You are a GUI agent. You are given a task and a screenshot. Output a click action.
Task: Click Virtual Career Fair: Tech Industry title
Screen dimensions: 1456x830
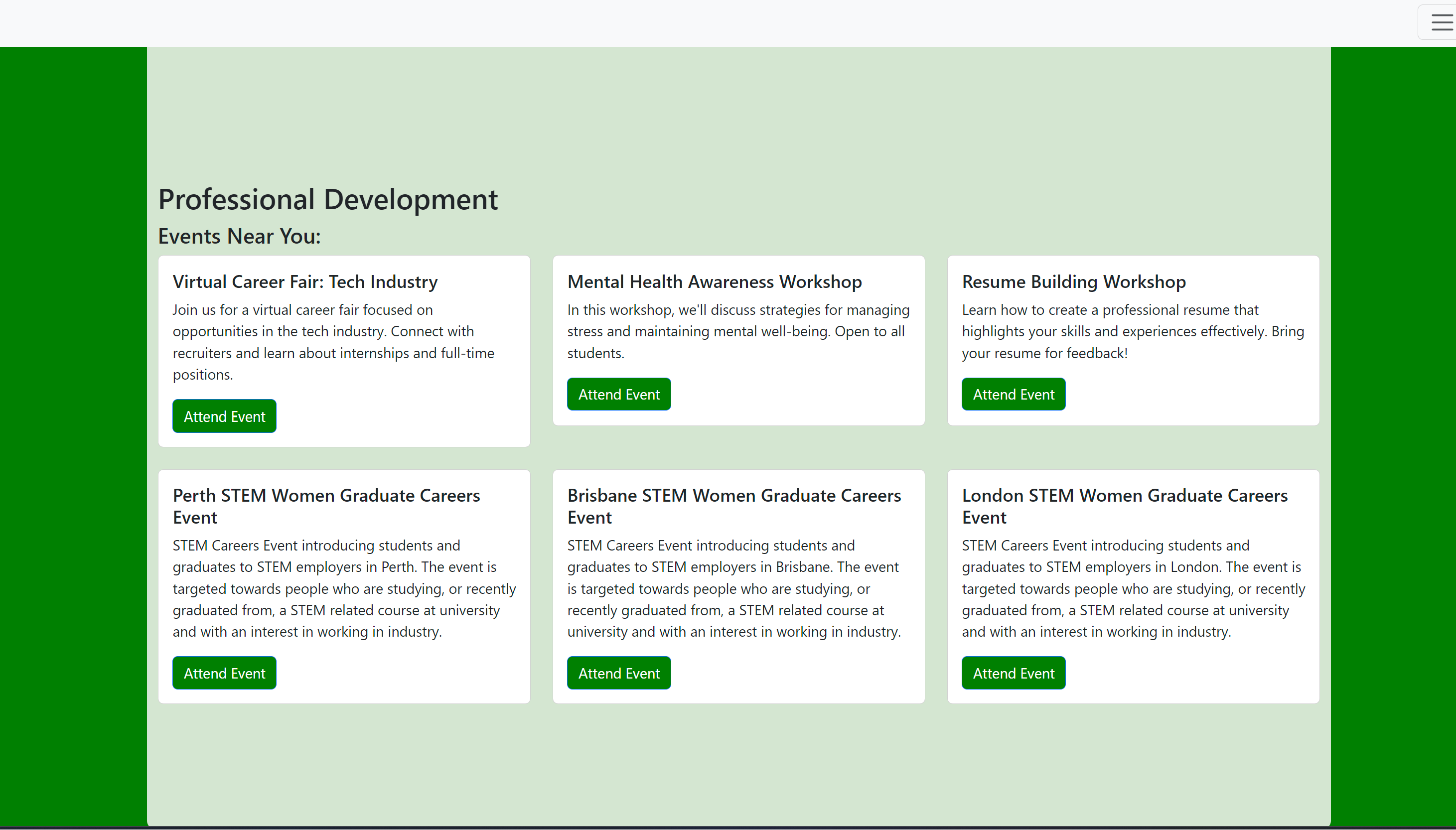click(305, 281)
